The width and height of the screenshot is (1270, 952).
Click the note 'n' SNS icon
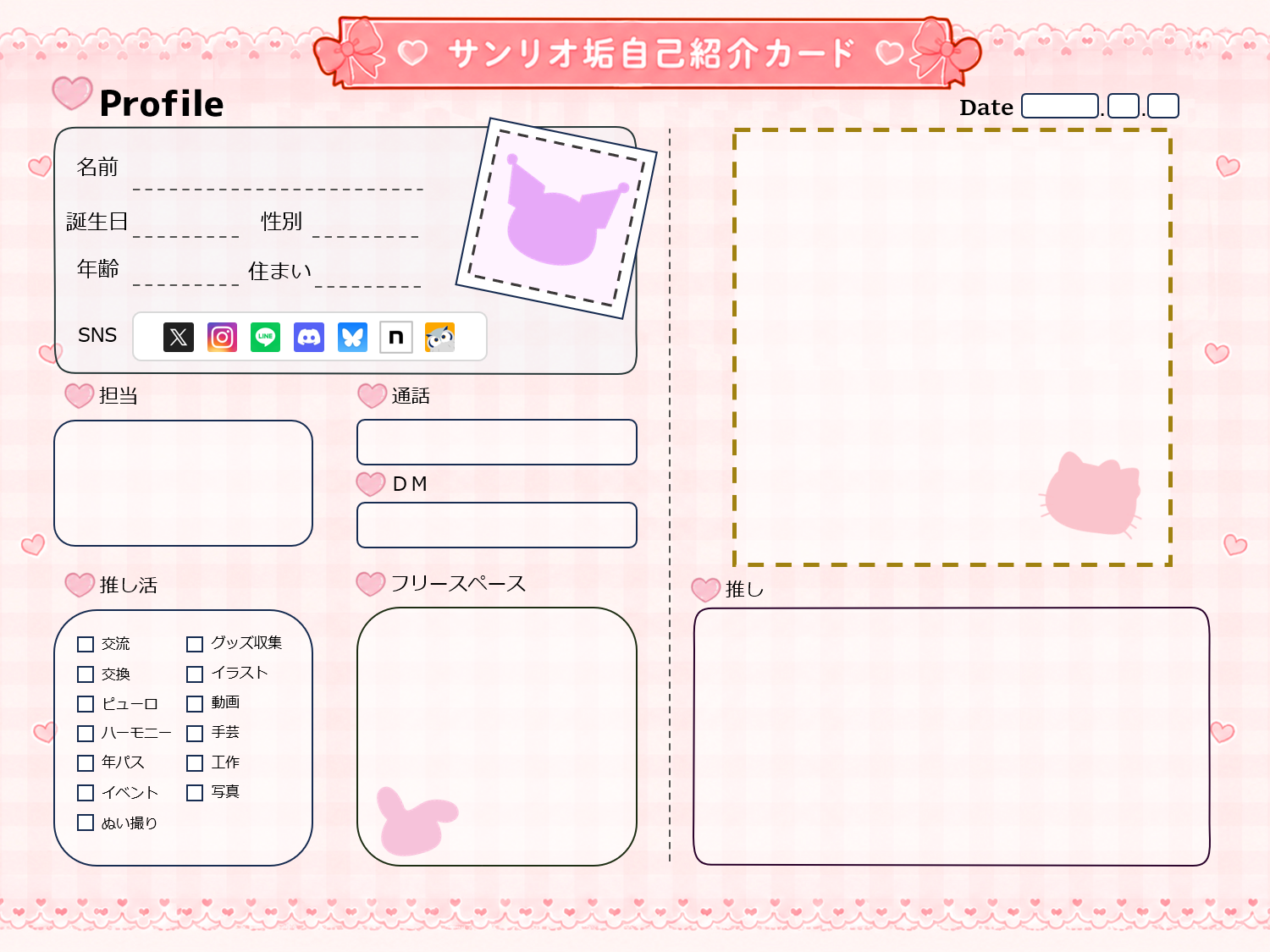click(396, 337)
